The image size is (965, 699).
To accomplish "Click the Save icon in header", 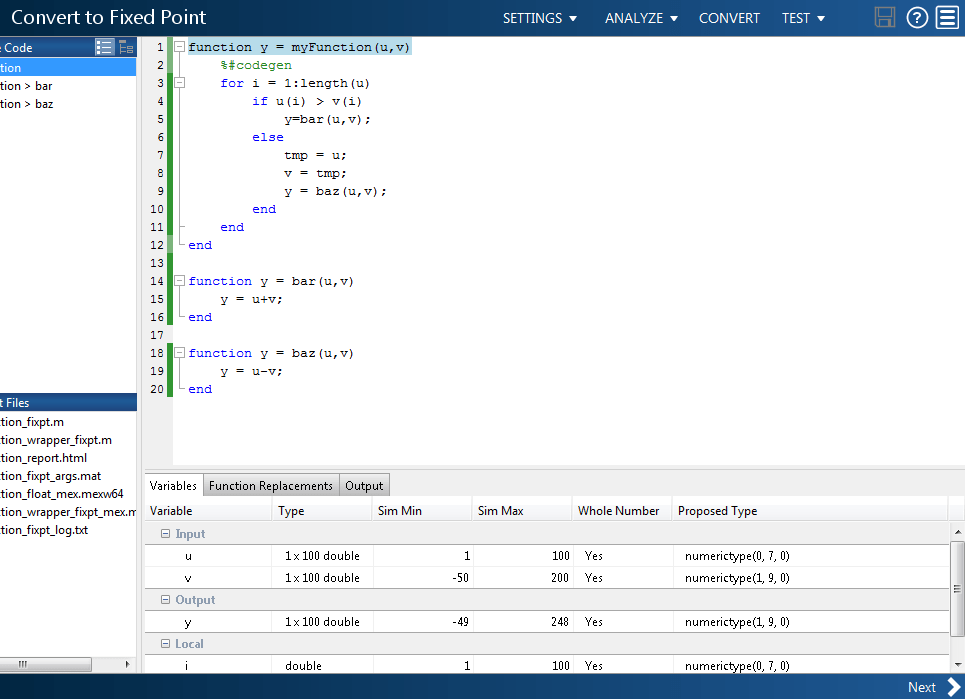I will (884, 18).
